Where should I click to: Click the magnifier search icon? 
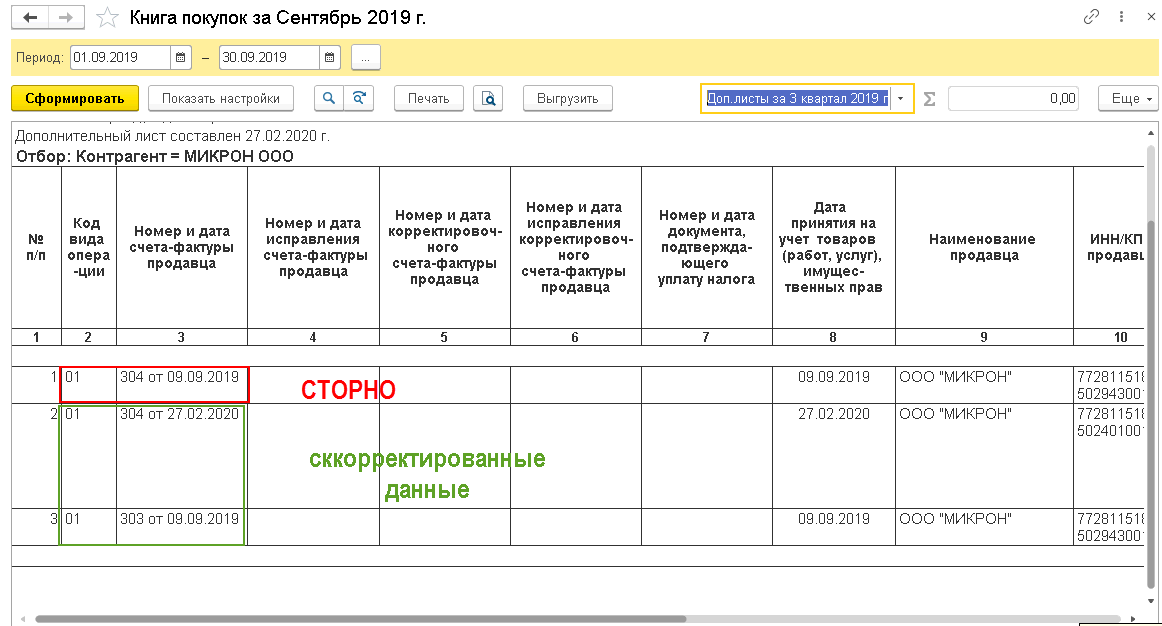point(329,98)
